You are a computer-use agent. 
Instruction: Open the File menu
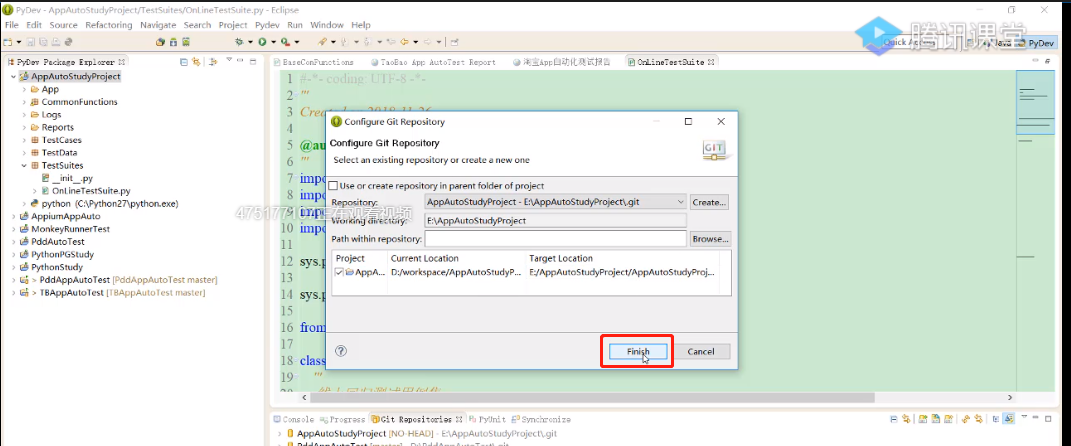[12, 25]
